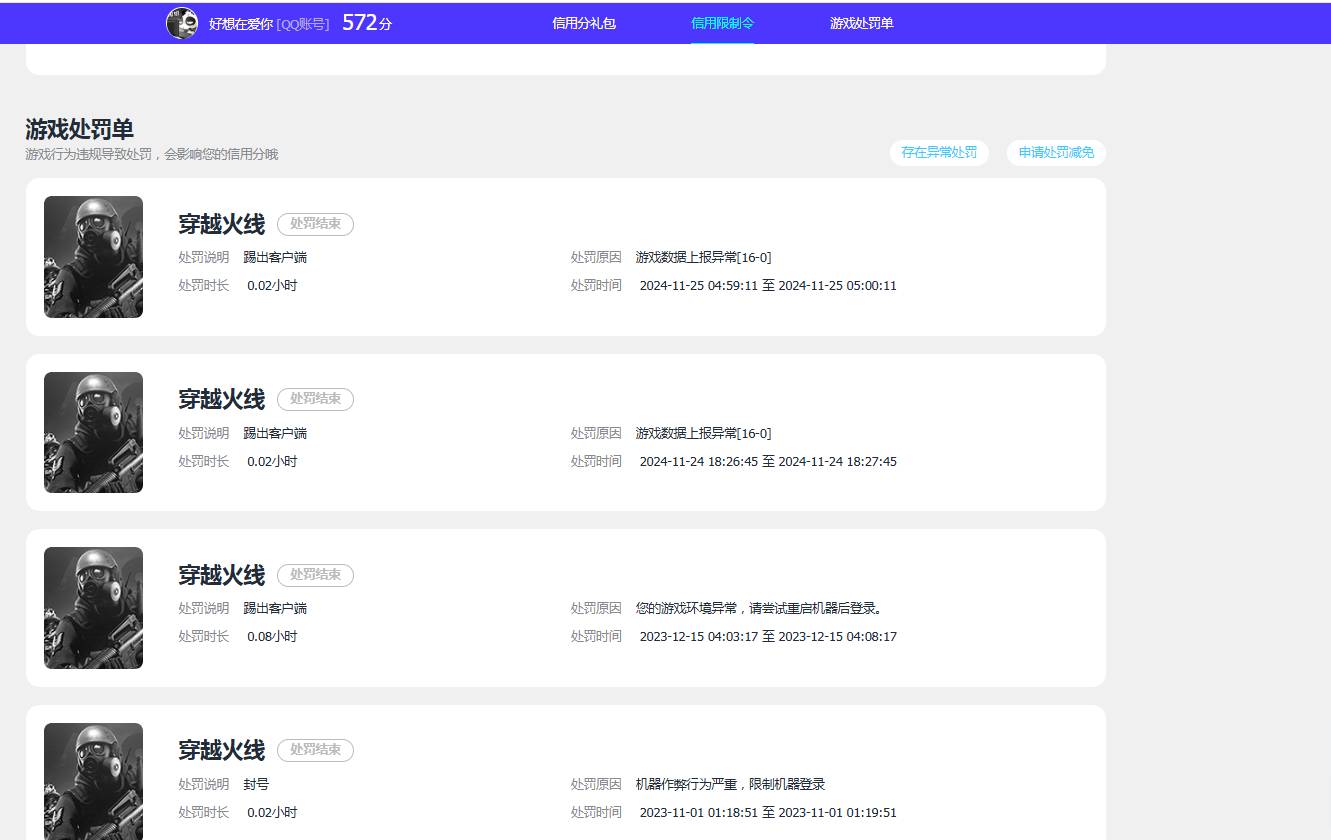Switch to the 信用限制令 tab

pyautogui.click(x=723, y=22)
